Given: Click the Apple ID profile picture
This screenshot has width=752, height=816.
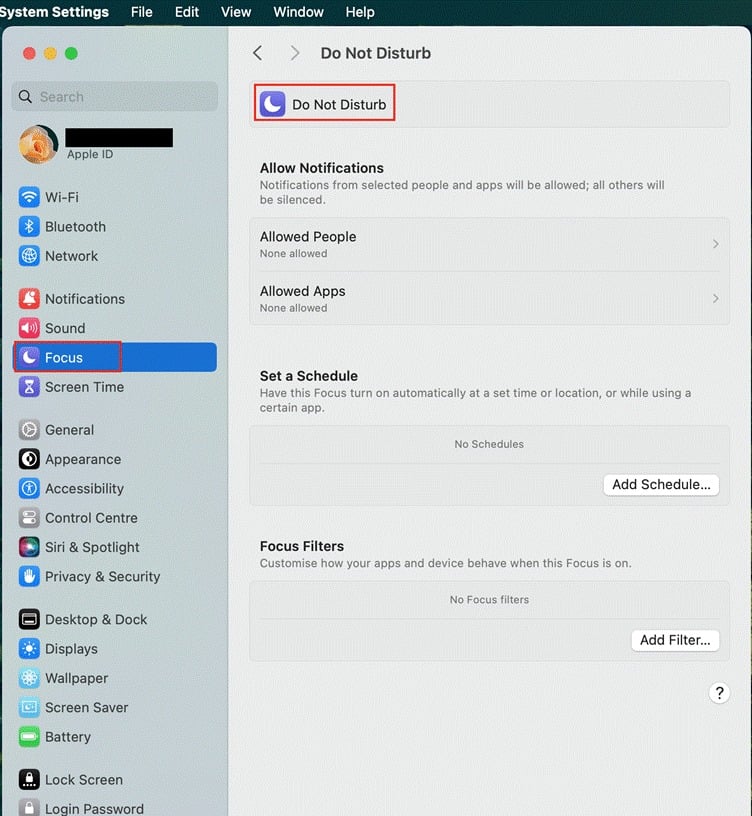Looking at the screenshot, I should pyautogui.click(x=39, y=144).
